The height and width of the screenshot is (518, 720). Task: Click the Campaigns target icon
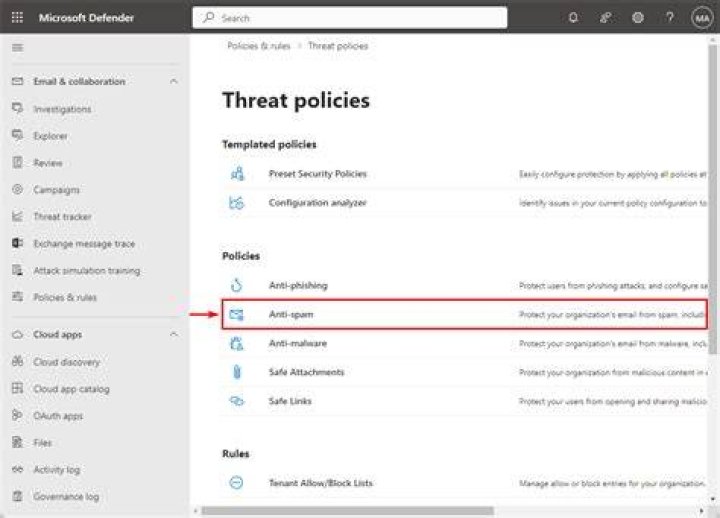(17, 189)
